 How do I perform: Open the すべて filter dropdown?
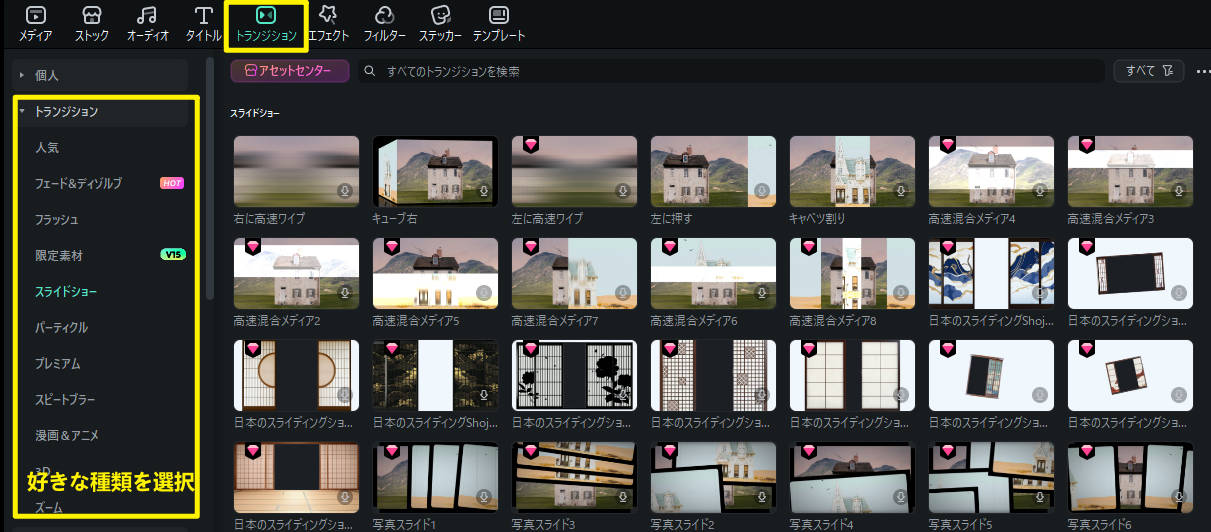pyautogui.click(x=1148, y=71)
